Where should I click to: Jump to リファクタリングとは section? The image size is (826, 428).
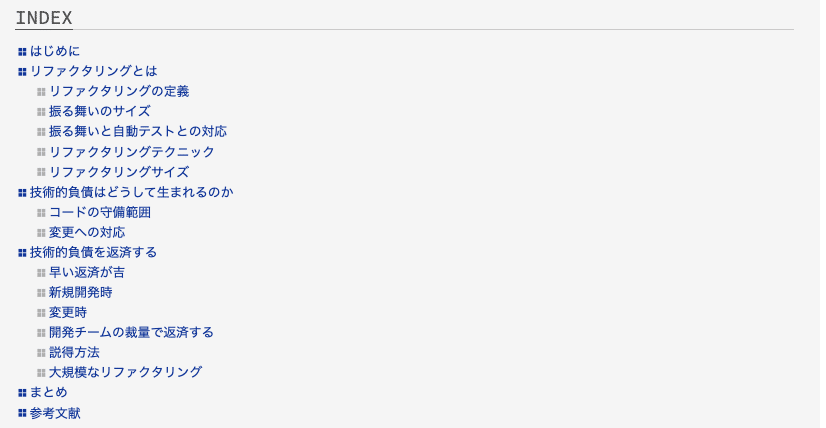(x=93, y=71)
